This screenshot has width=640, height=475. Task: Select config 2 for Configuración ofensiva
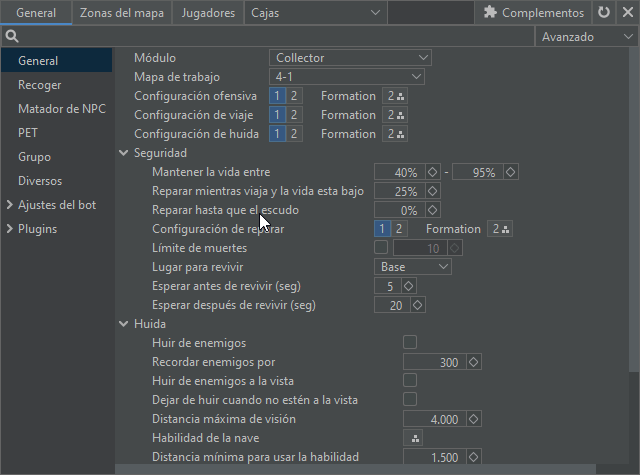click(x=293, y=96)
